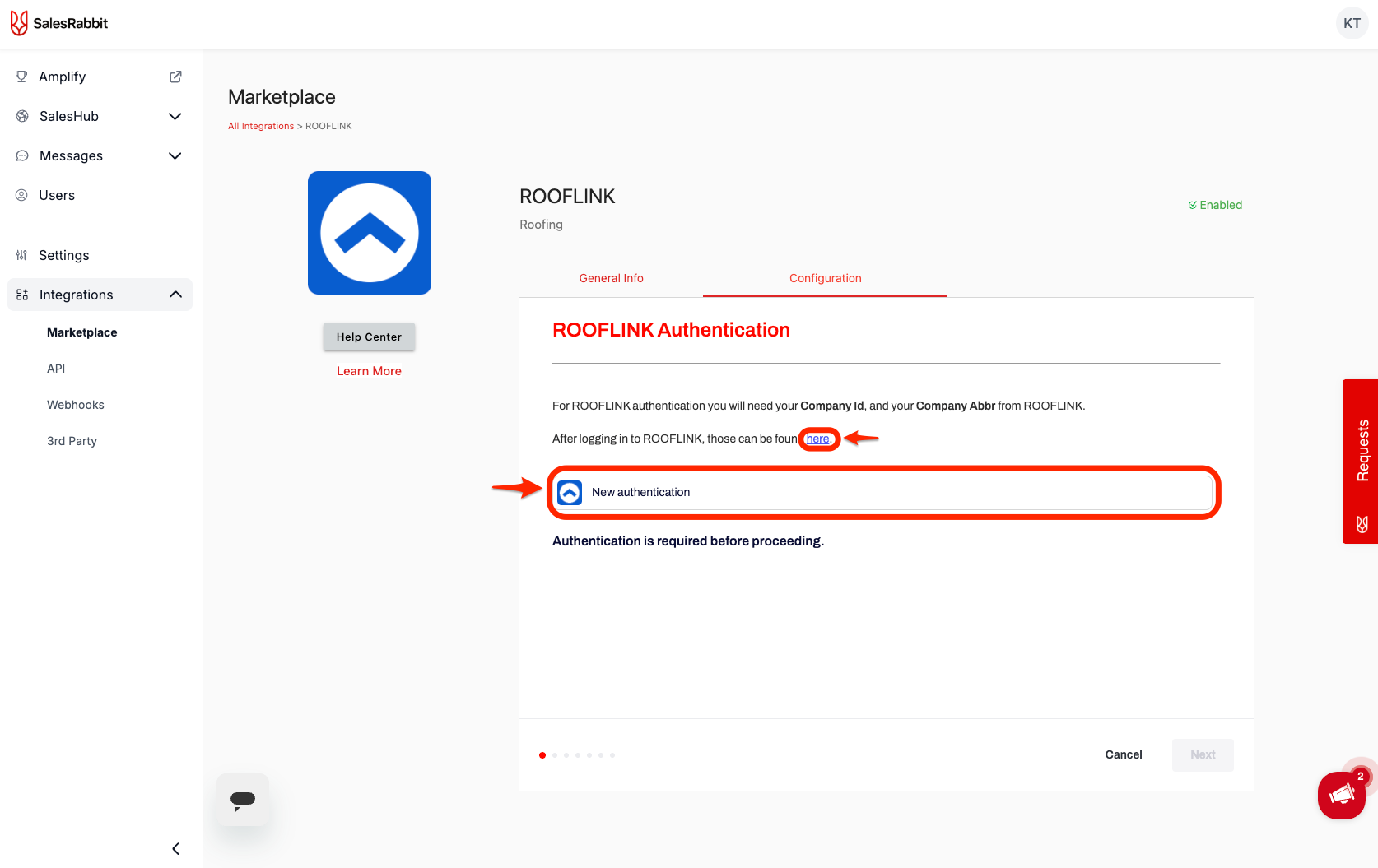The height and width of the screenshot is (868, 1378).
Task: Follow the Learn More link
Action: [369, 371]
